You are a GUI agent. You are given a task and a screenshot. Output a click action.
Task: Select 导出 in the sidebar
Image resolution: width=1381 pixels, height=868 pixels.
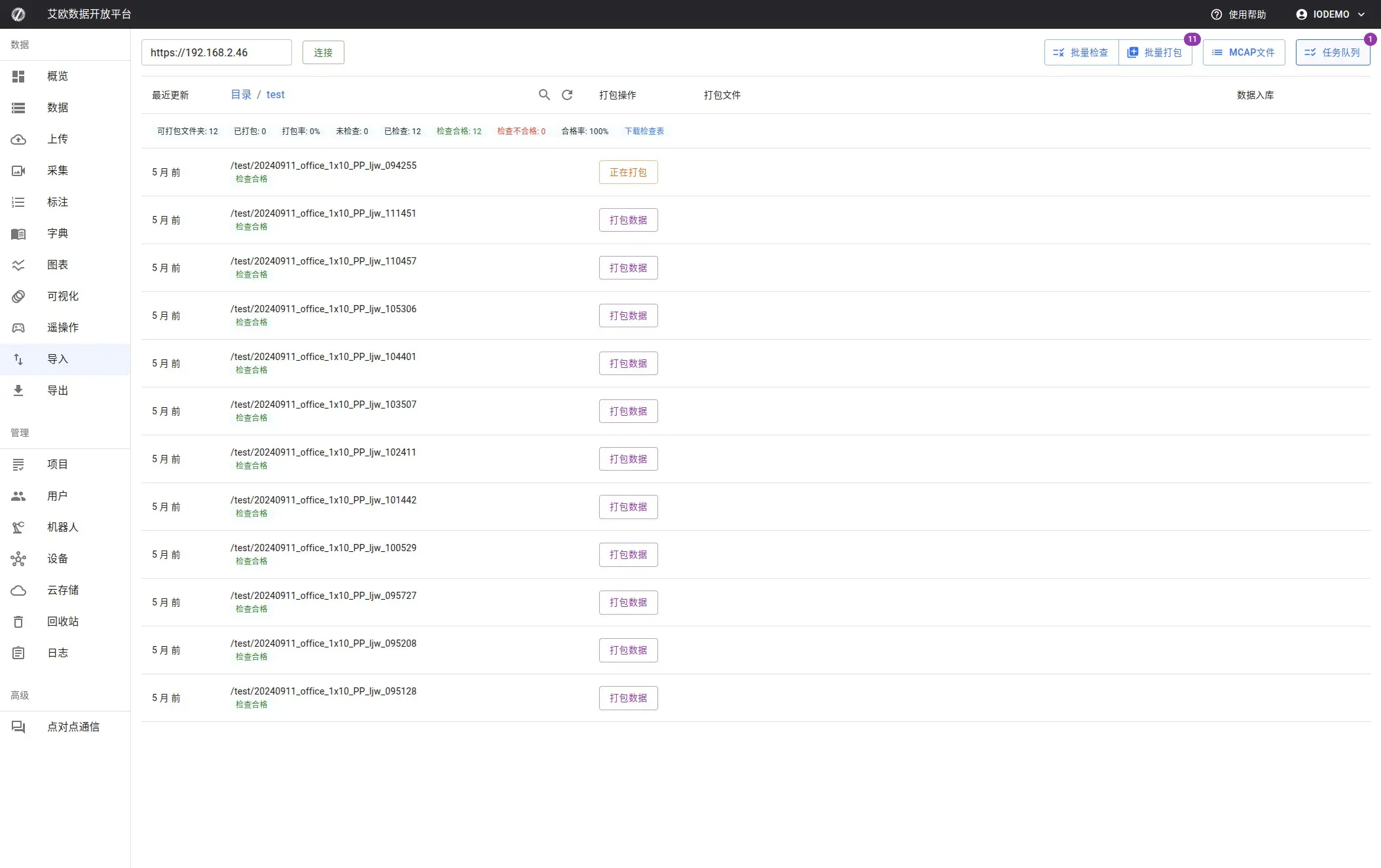58,391
